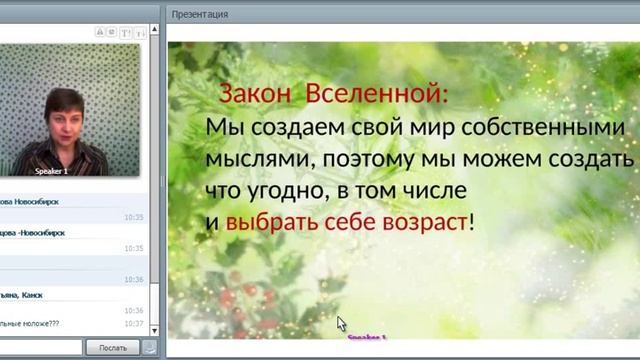Viewport: 640px width, 360px height.
Task: Click the chat message ending 'моложе???'
Action: 29,324
